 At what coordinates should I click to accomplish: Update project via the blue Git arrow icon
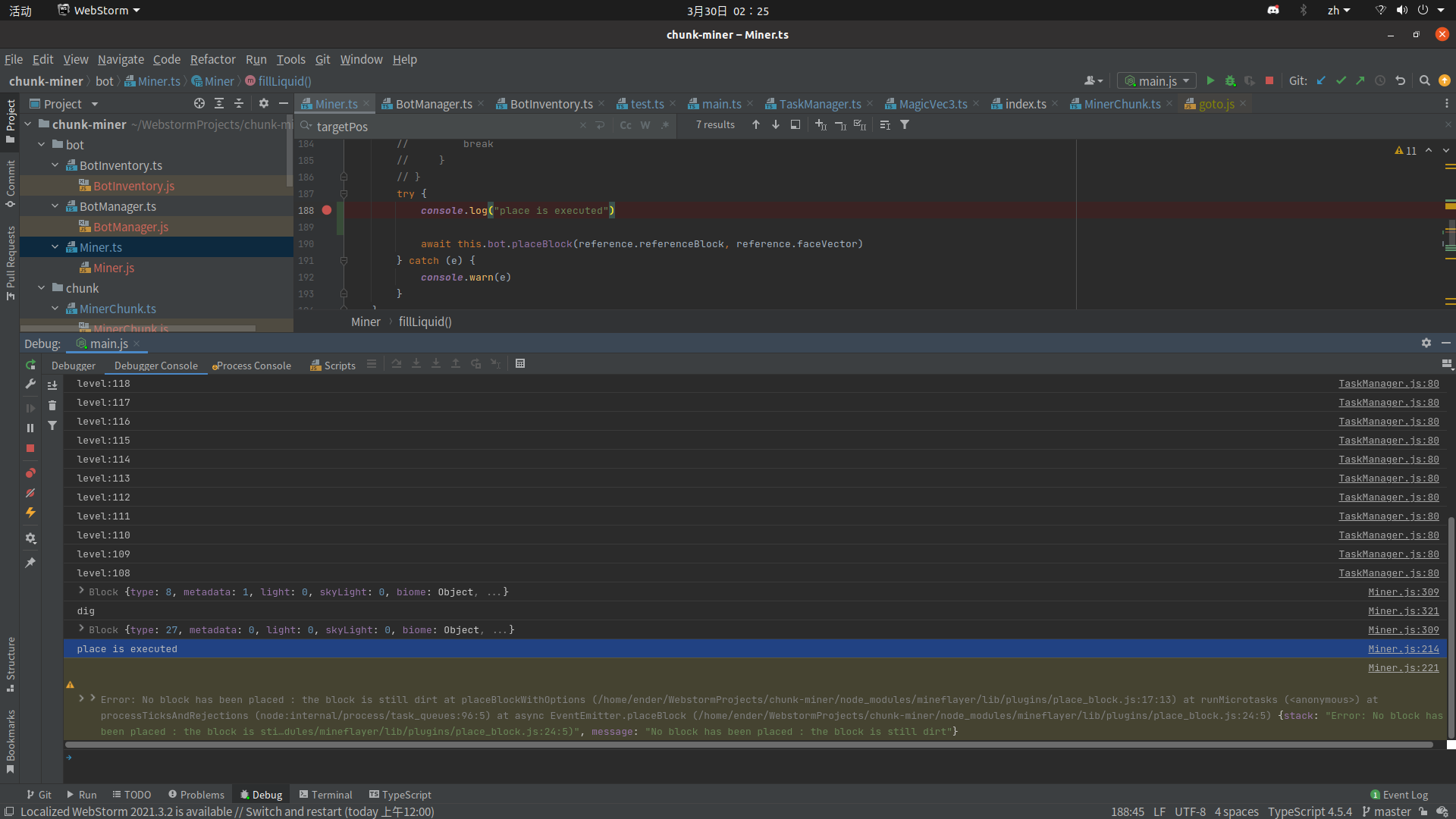[x=1322, y=80]
